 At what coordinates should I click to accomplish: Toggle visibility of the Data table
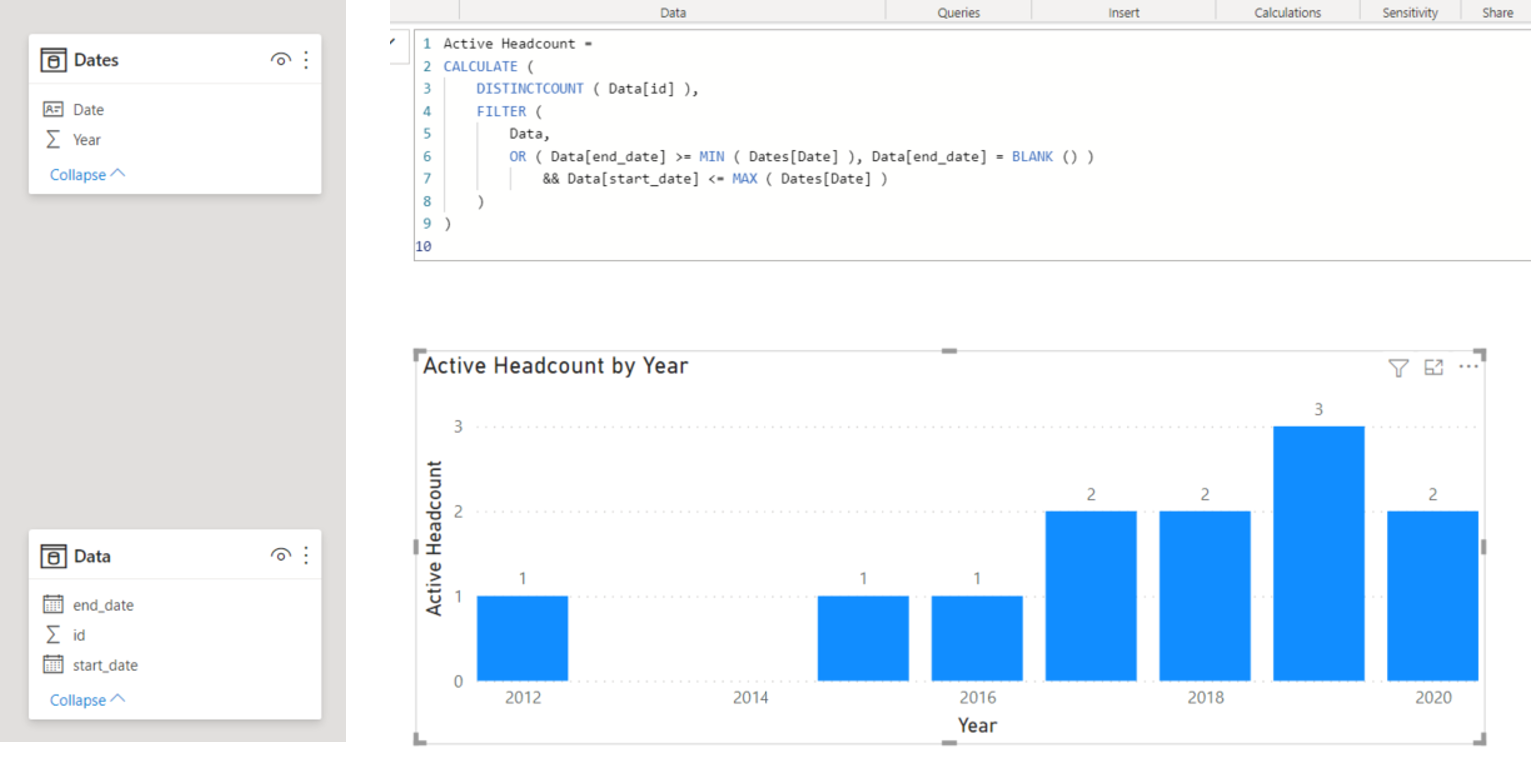tap(280, 556)
